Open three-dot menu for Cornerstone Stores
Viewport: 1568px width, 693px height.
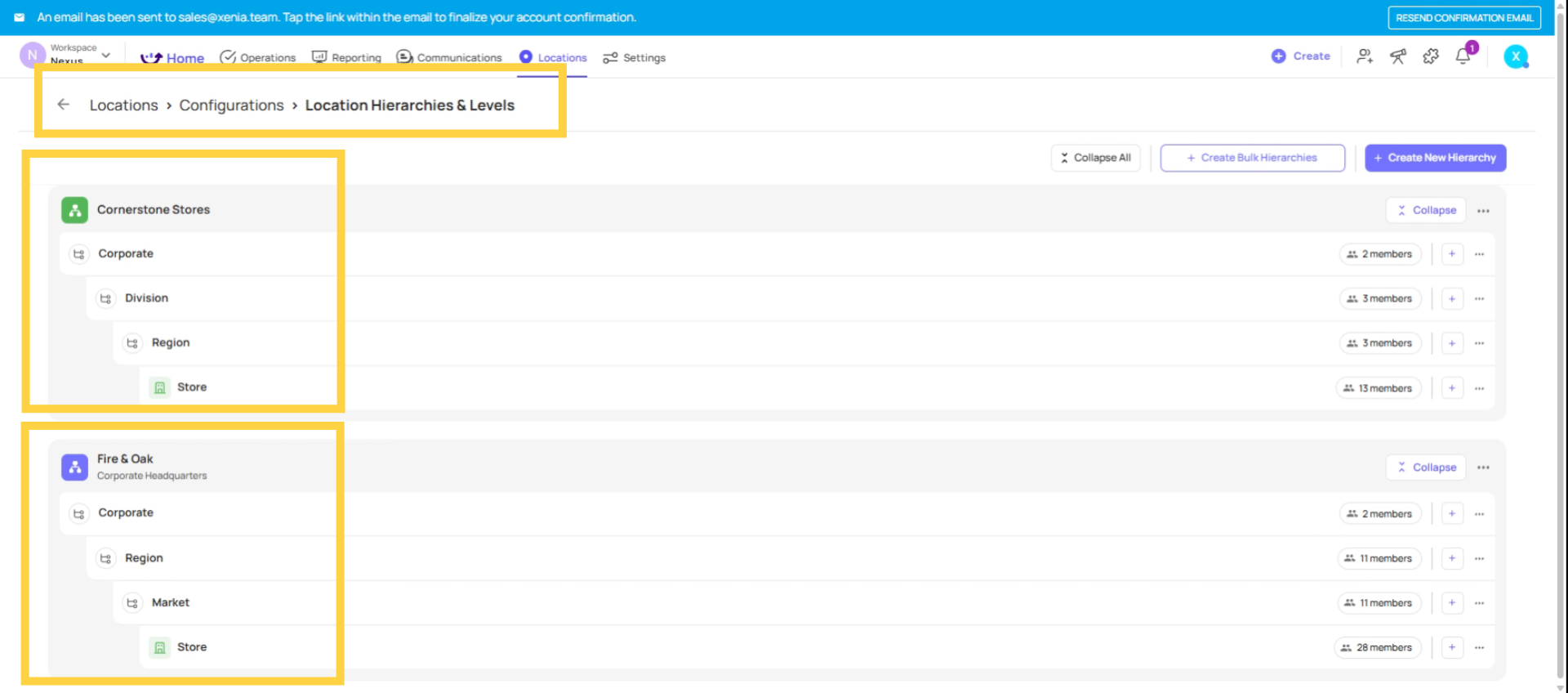tap(1483, 211)
